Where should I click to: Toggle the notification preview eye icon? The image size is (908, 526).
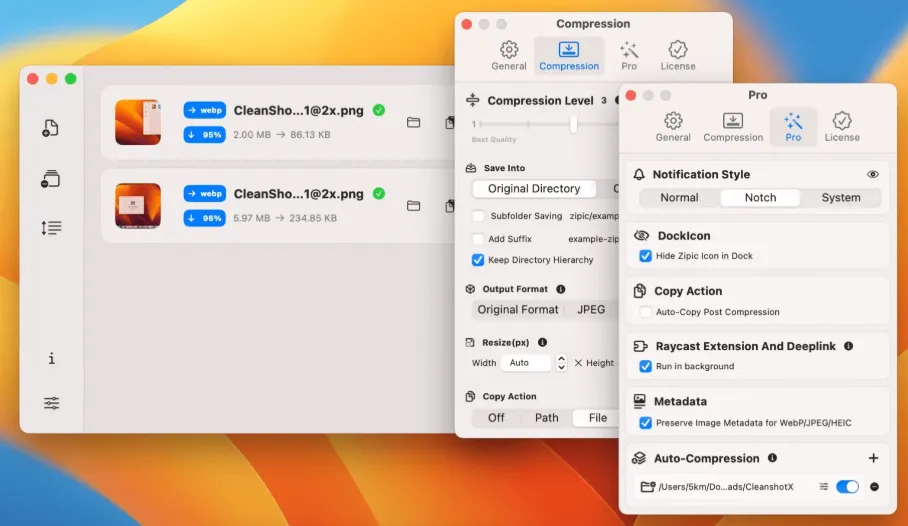point(873,174)
